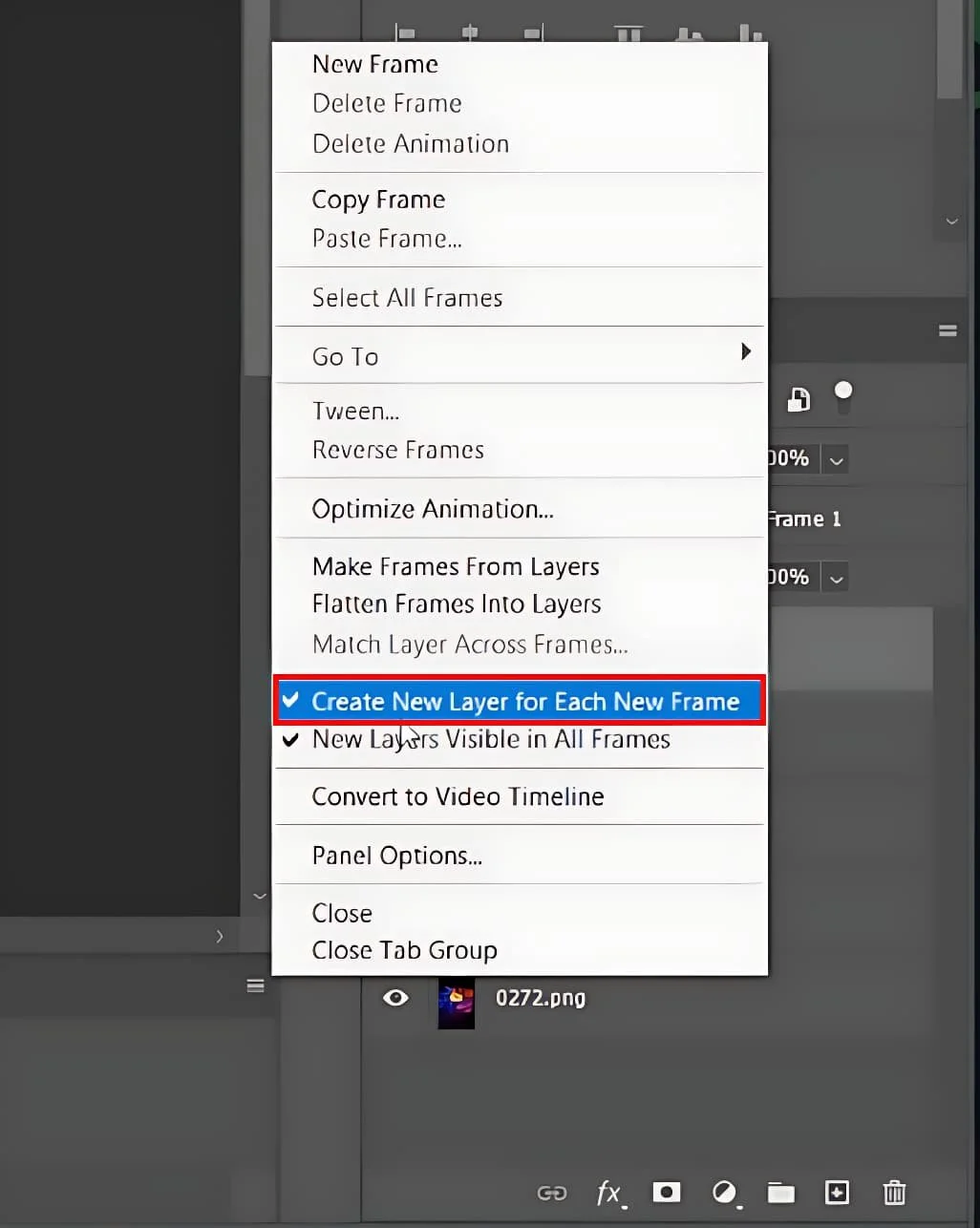
Task: Expand the Go To submenu
Action: pos(521,355)
